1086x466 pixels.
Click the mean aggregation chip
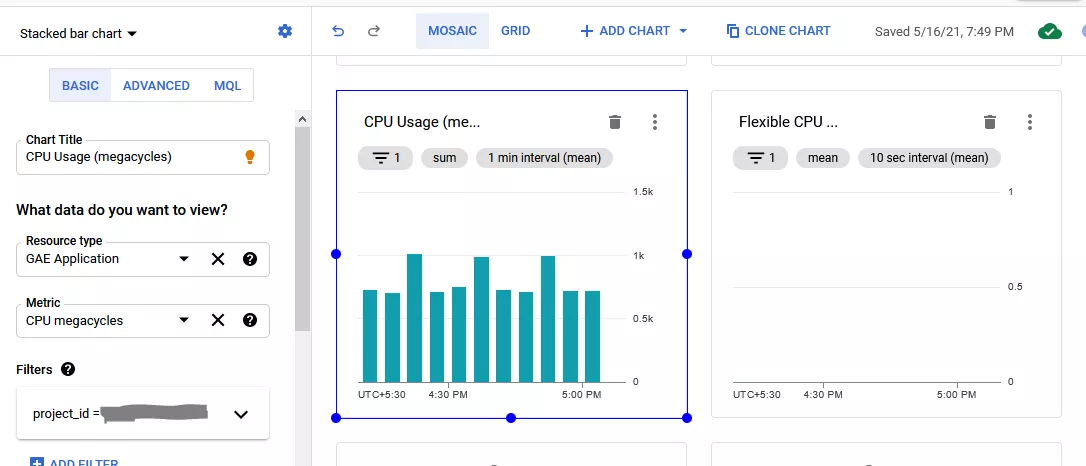[823, 158]
